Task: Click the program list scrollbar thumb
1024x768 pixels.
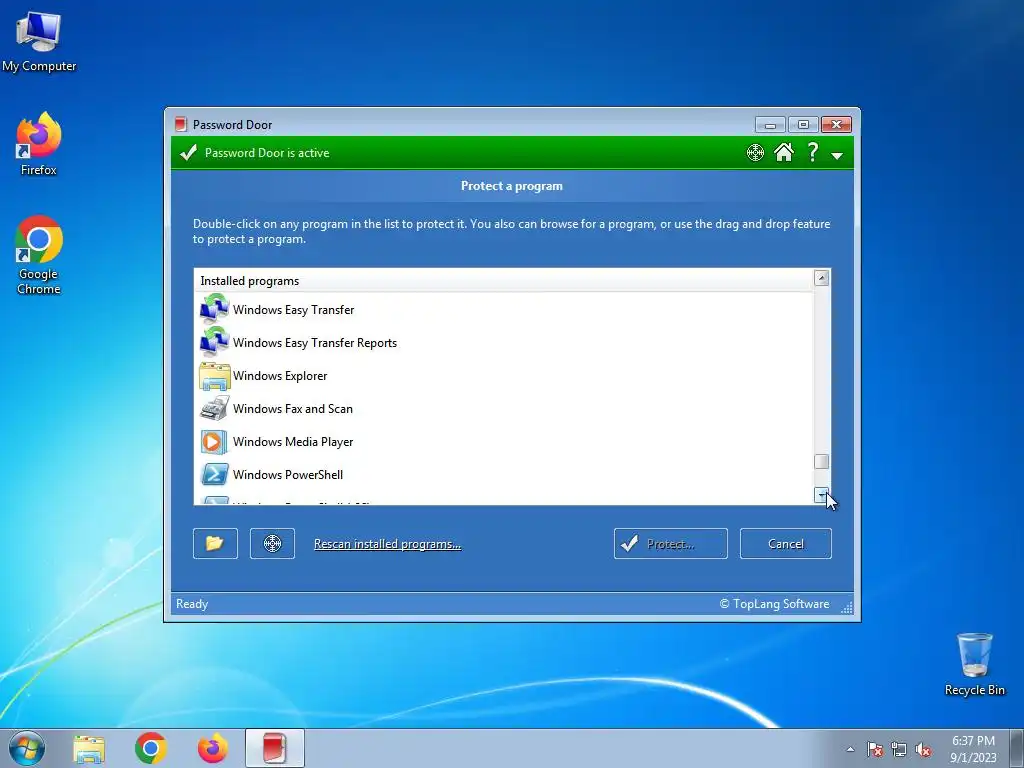Action: tap(822, 462)
